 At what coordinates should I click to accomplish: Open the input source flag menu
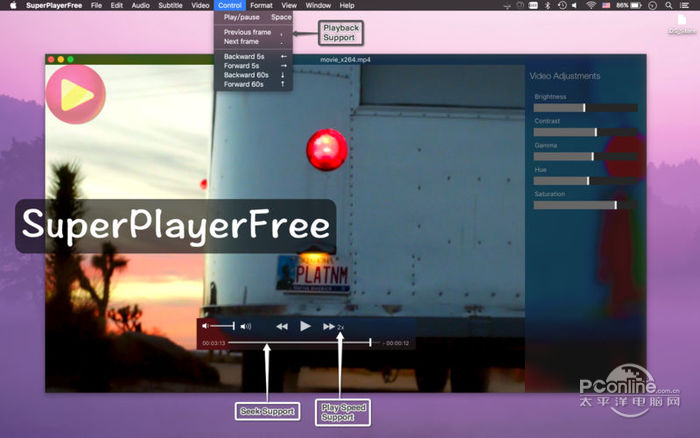coord(606,5)
